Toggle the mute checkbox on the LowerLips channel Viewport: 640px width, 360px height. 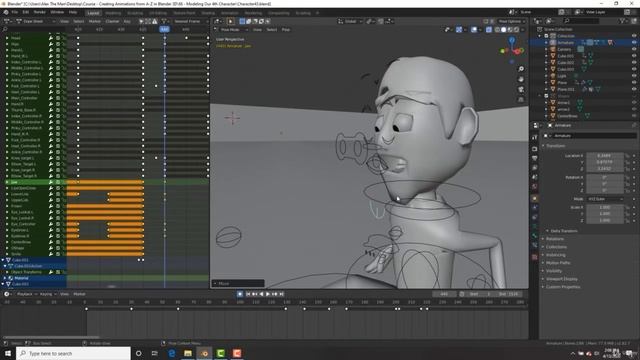[x=58, y=194]
